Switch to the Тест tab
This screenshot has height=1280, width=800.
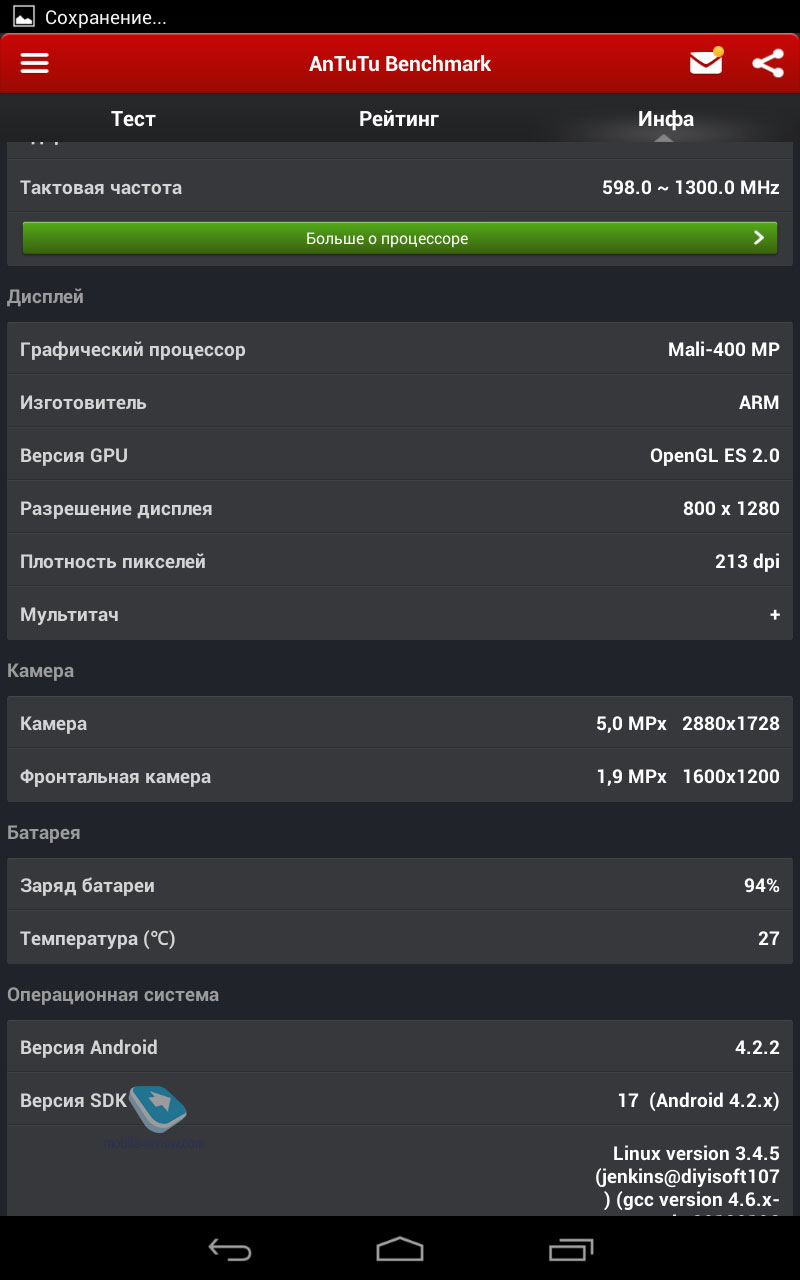(x=133, y=119)
